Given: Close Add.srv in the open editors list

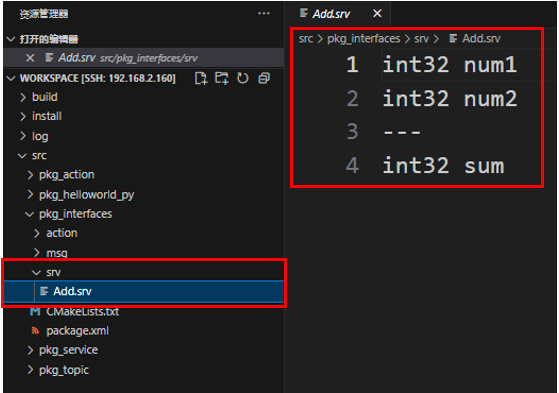Looking at the screenshot, I should 30,58.
